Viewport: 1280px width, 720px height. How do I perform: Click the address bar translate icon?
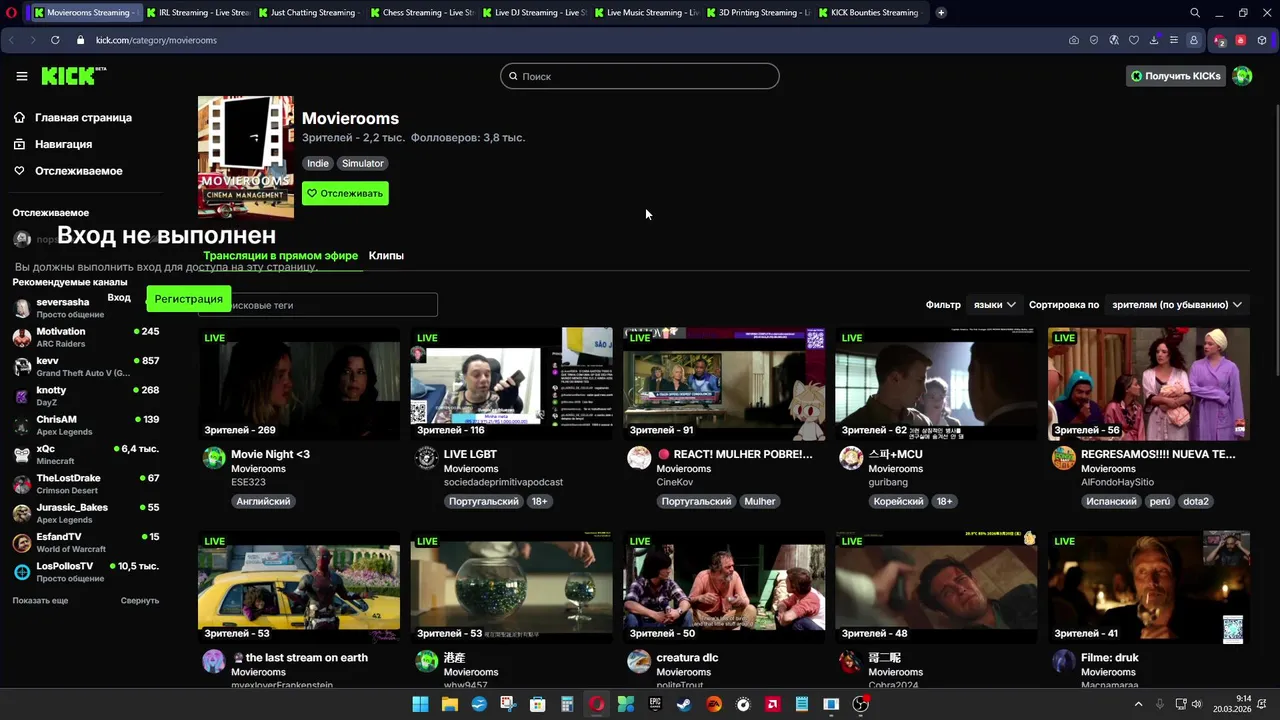[1114, 40]
